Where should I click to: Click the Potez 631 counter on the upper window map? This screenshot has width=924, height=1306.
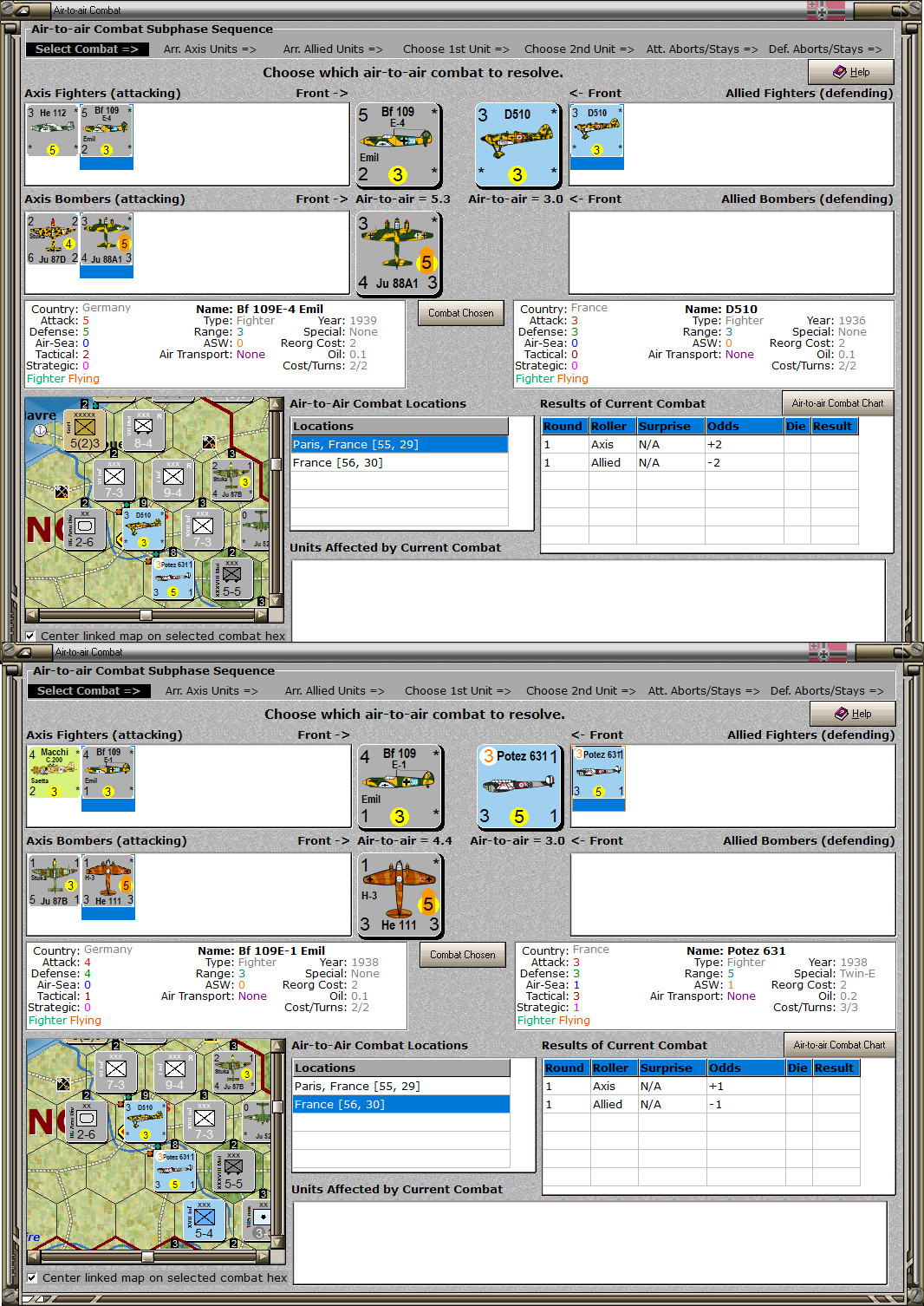(173, 578)
